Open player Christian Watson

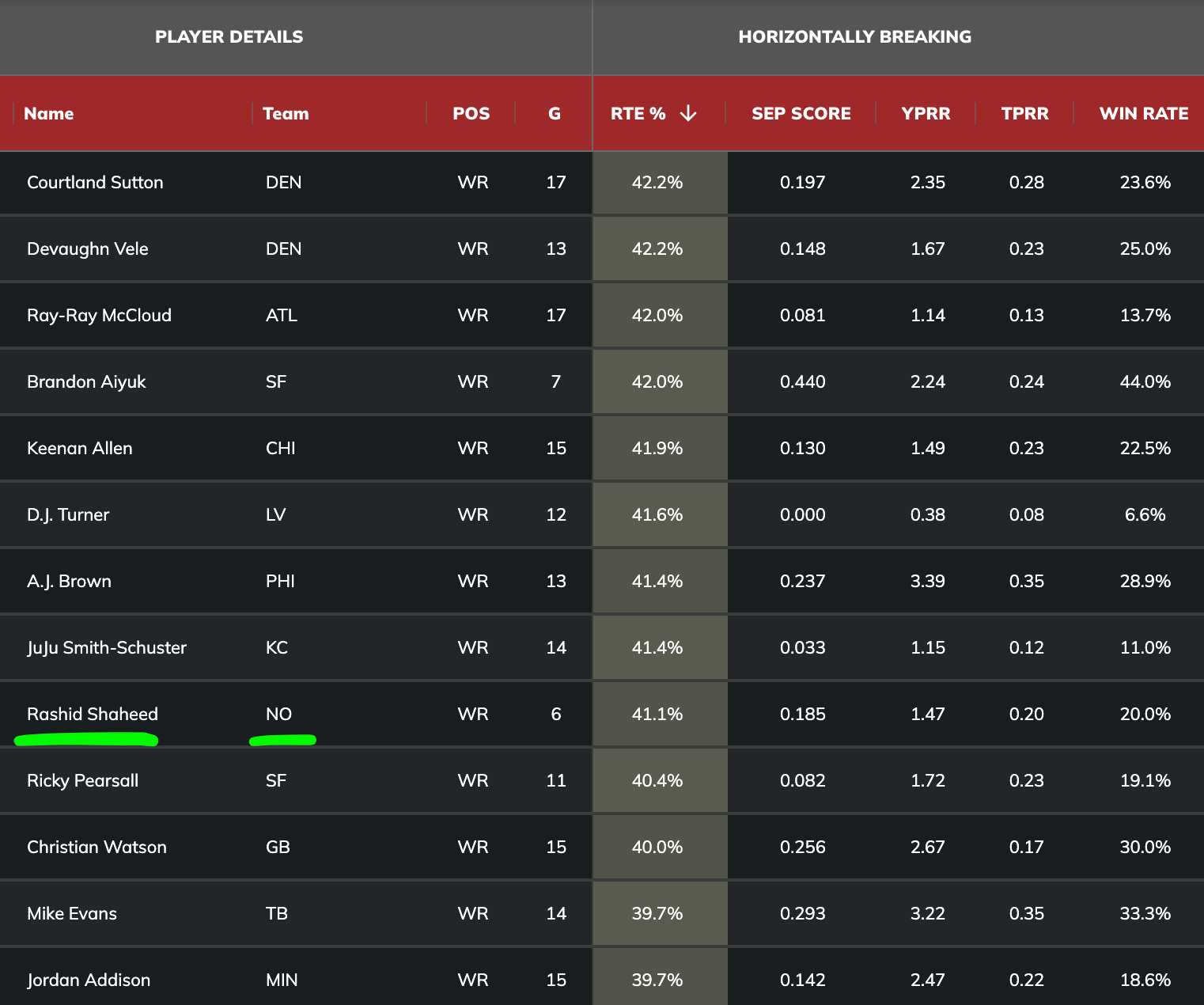97,847
